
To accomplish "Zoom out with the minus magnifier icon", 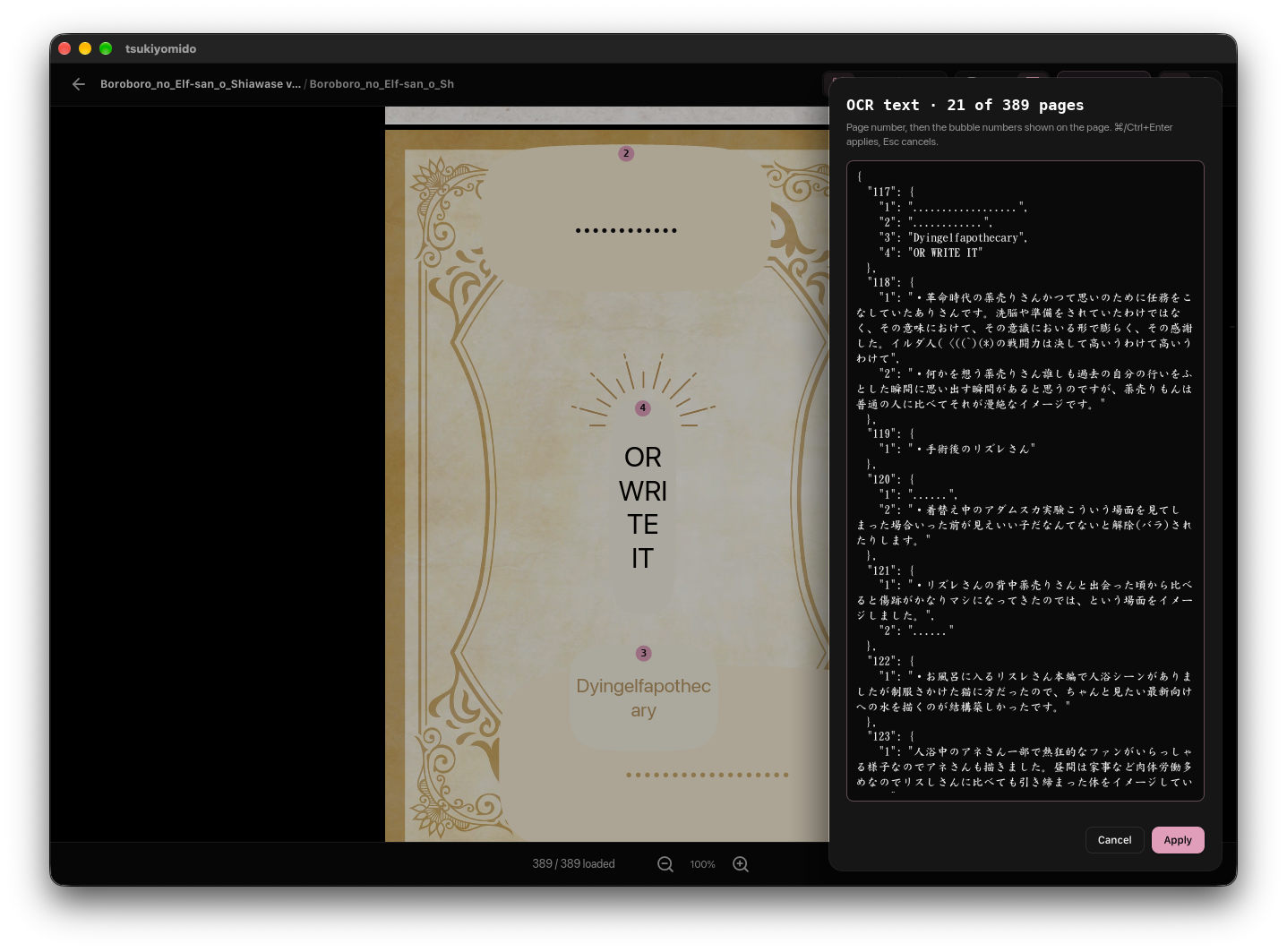I will pos(665,864).
